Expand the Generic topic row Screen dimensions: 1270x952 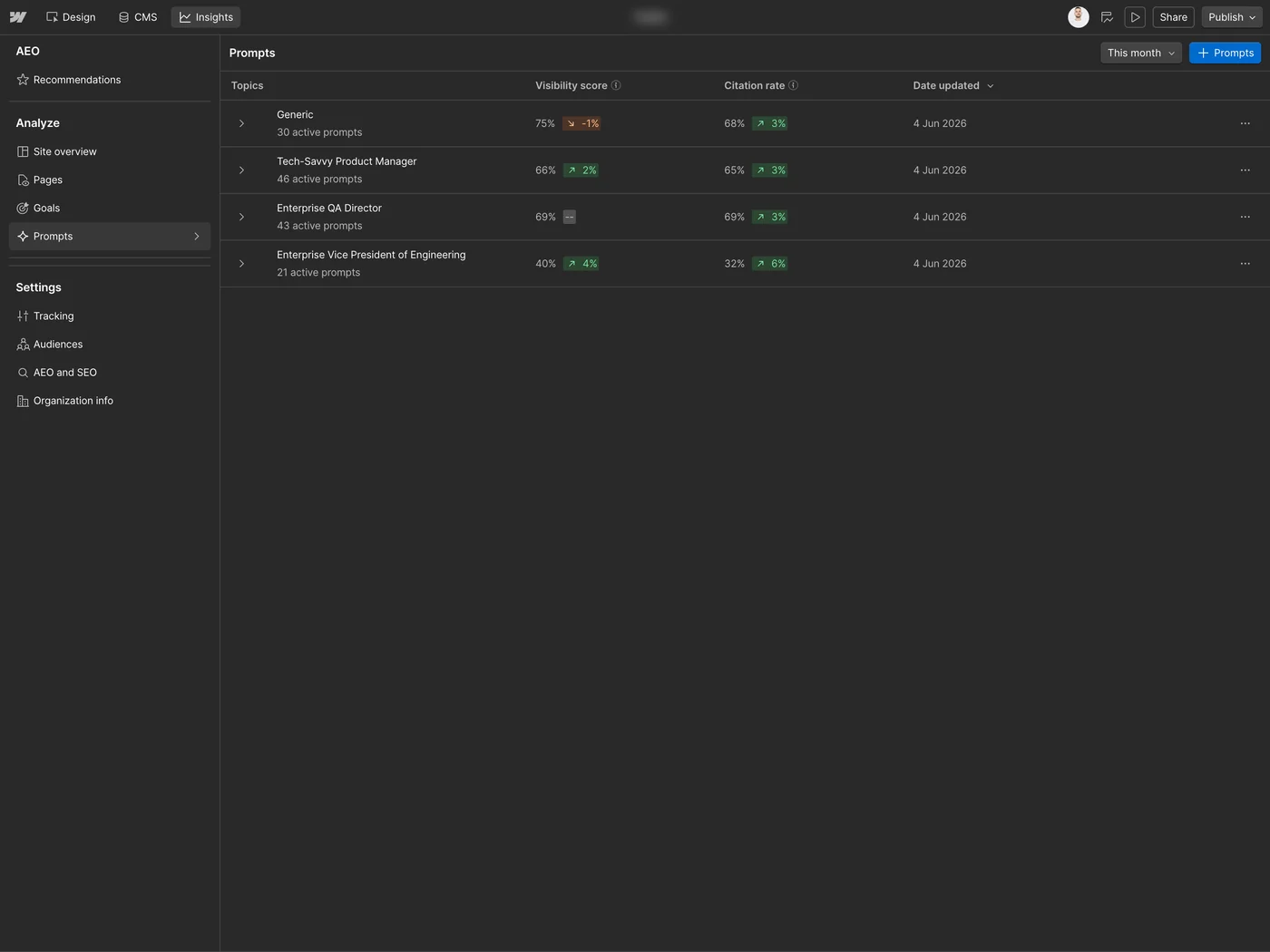(x=241, y=123)
